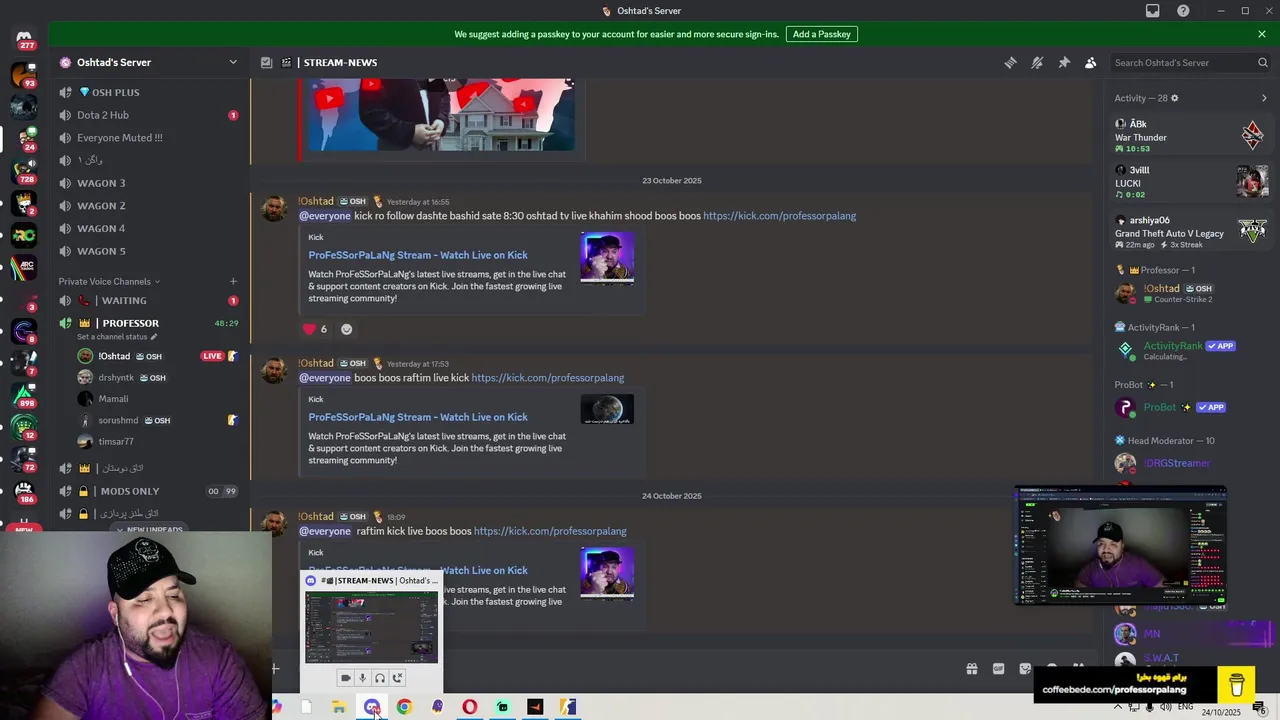Open embed title in 16:55 message
Screen dimensions: 1280x720
point(418,255)
